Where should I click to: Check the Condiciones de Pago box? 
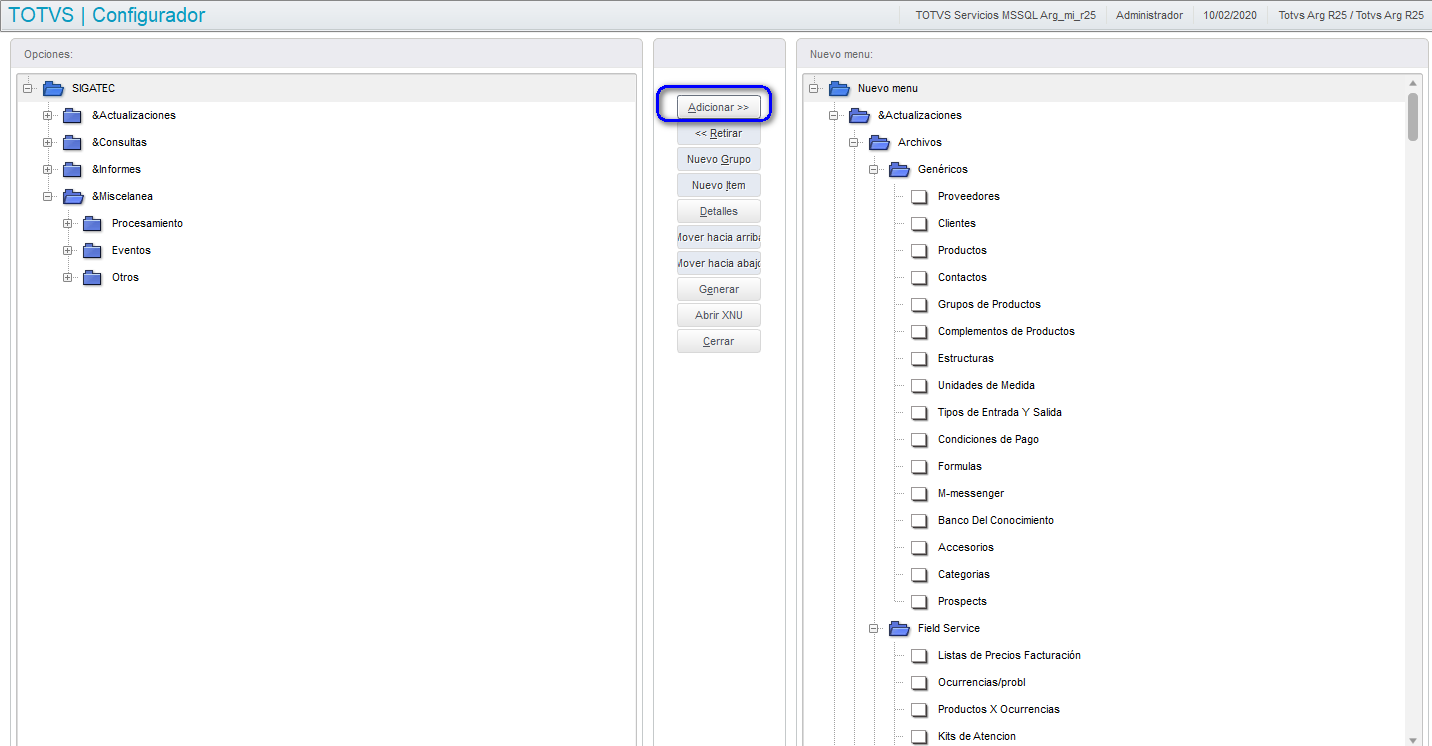pyautogui.click(x=919, y=440)
